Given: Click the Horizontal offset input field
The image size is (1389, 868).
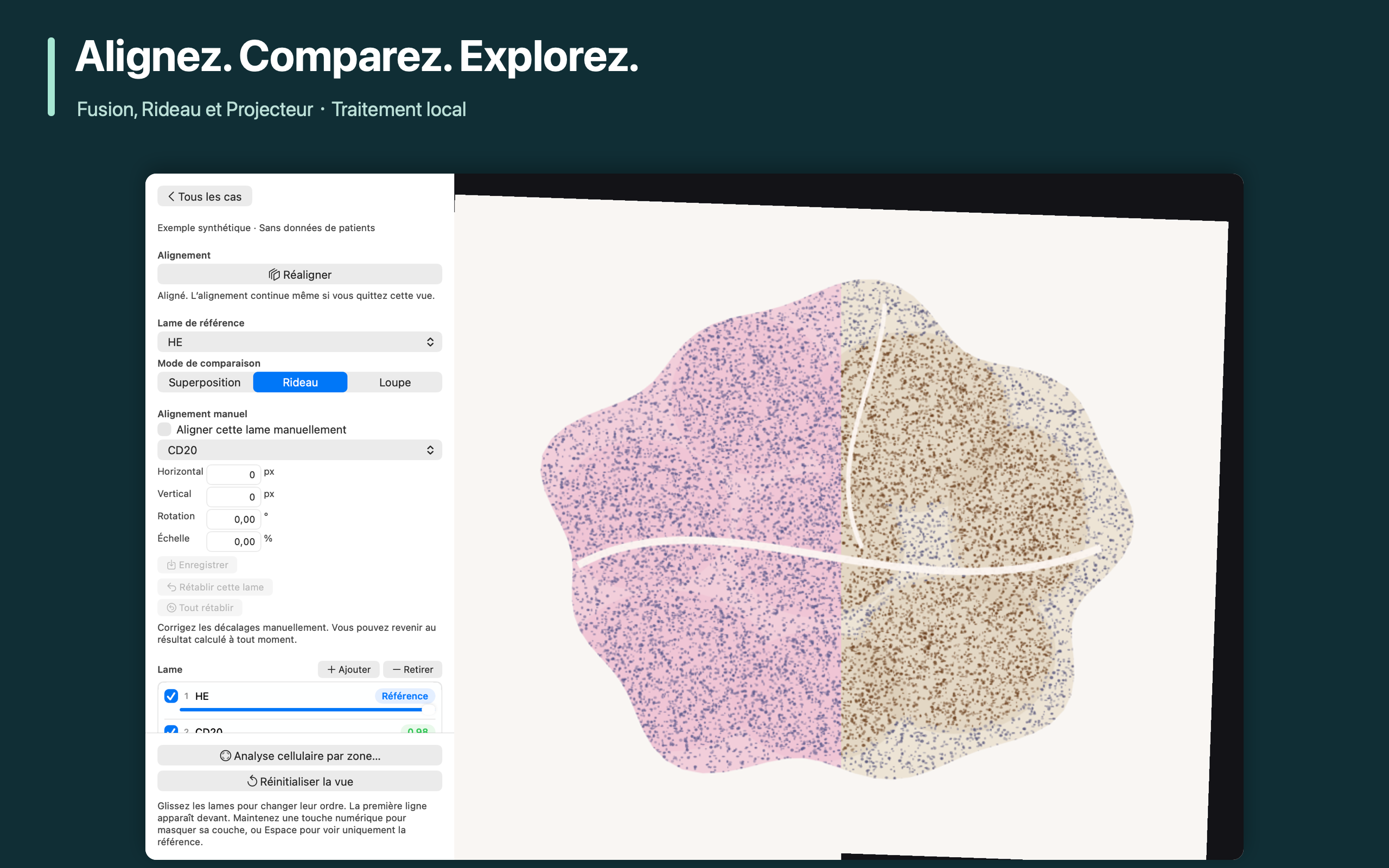Looking at the screenshot, I should coord(234,474).
